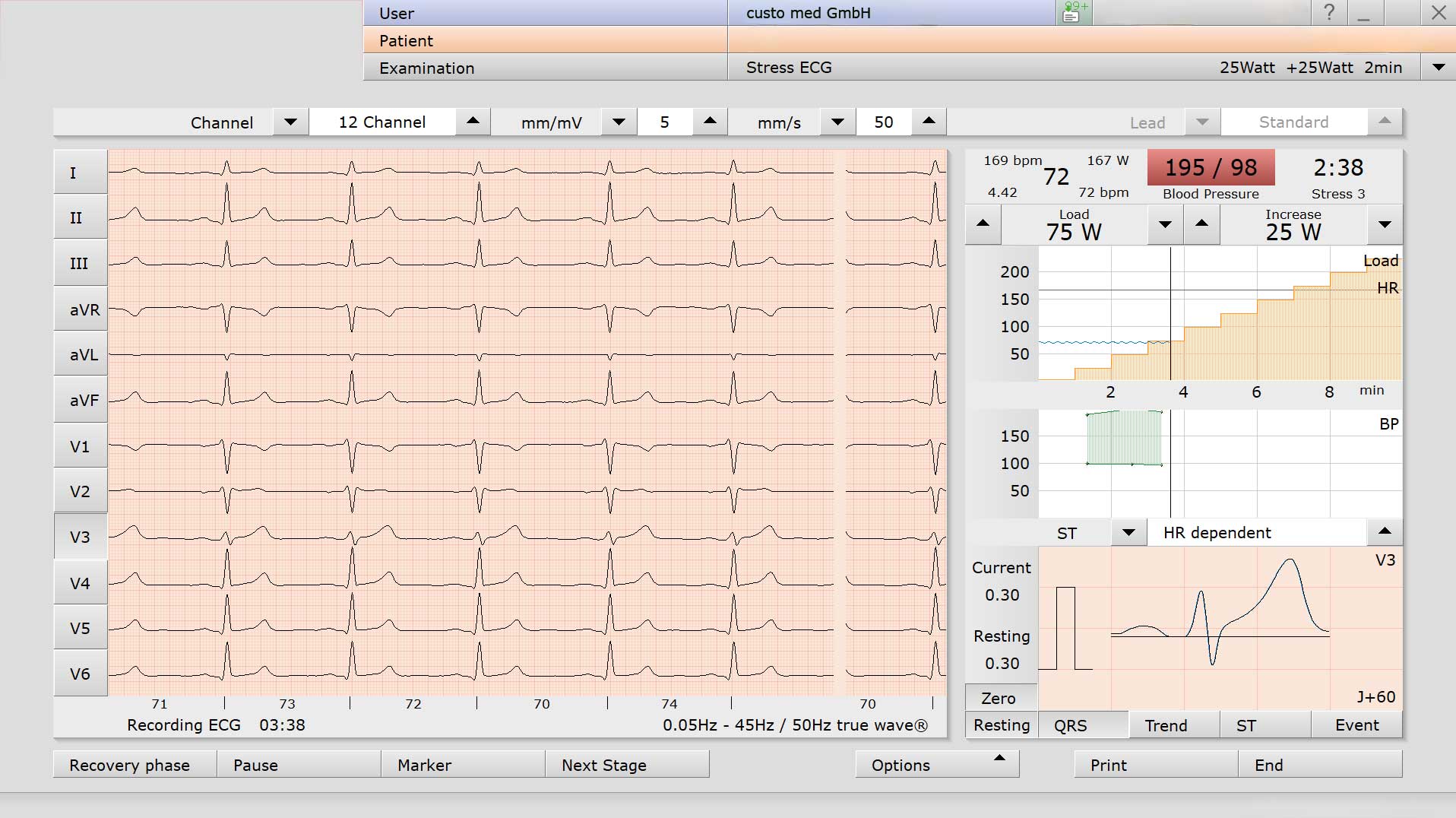Switch to the Trend tab

(x=1174, y=725)
